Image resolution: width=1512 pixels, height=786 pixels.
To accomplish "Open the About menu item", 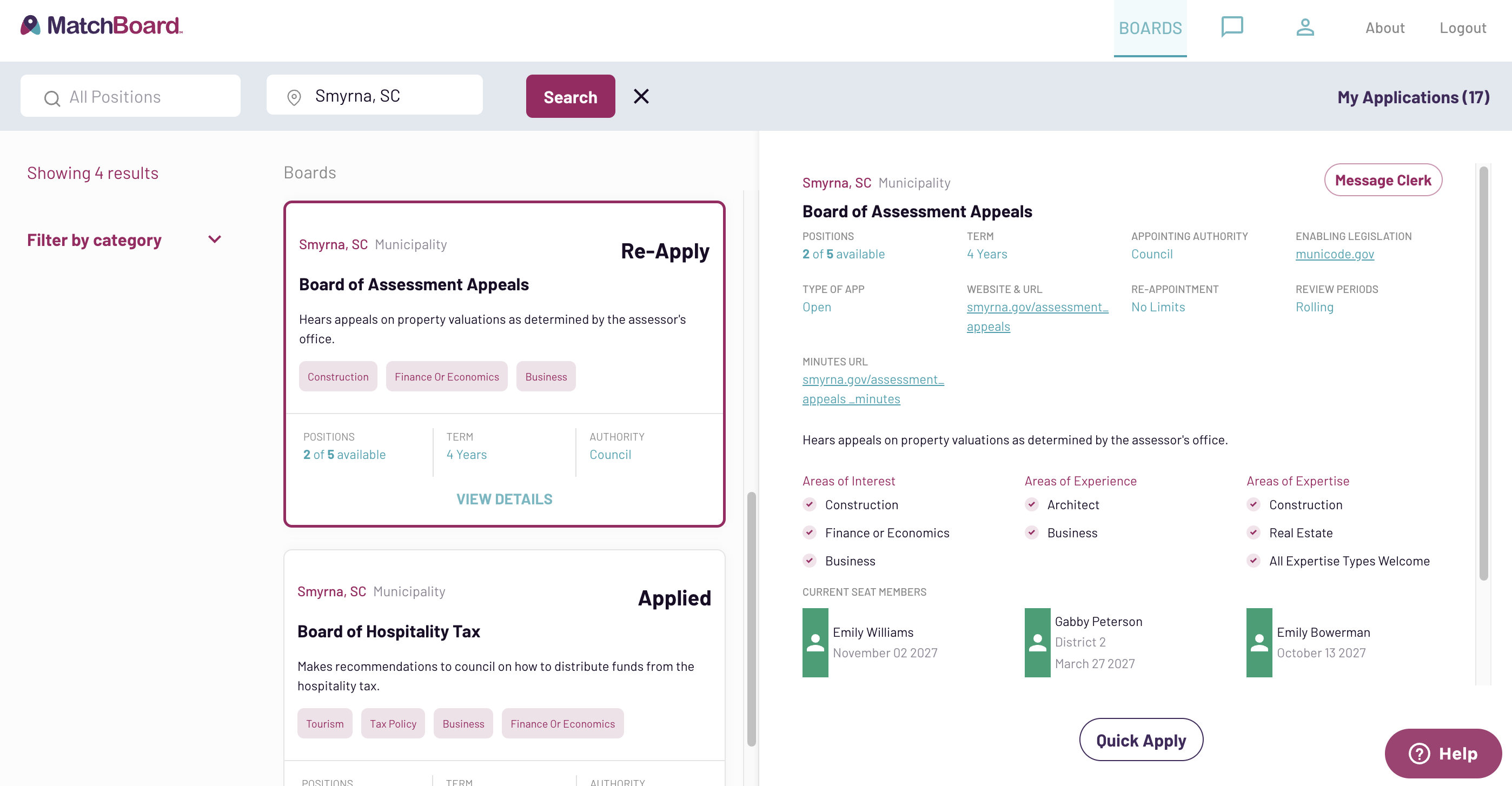I will click(1384, 28).
